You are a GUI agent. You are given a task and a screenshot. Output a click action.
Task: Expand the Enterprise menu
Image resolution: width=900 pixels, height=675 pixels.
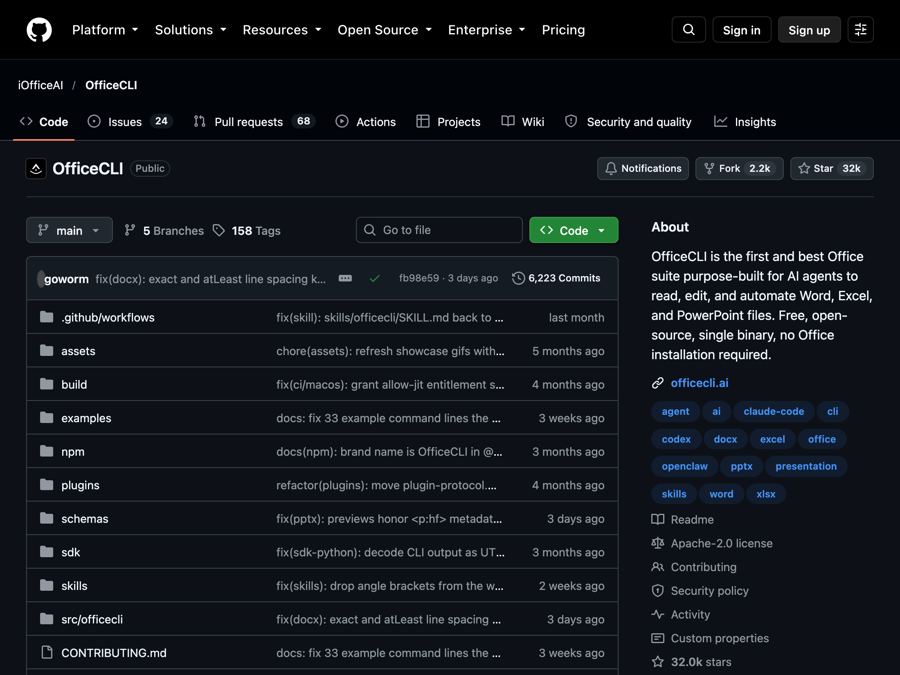[x=487, y=30]
